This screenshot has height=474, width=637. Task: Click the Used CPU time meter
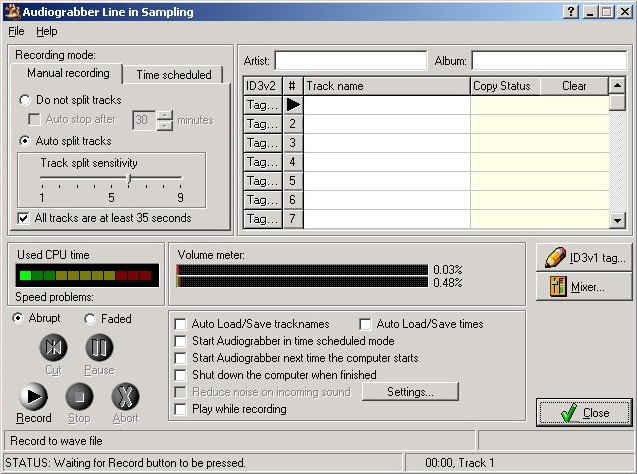pos(87,275)
